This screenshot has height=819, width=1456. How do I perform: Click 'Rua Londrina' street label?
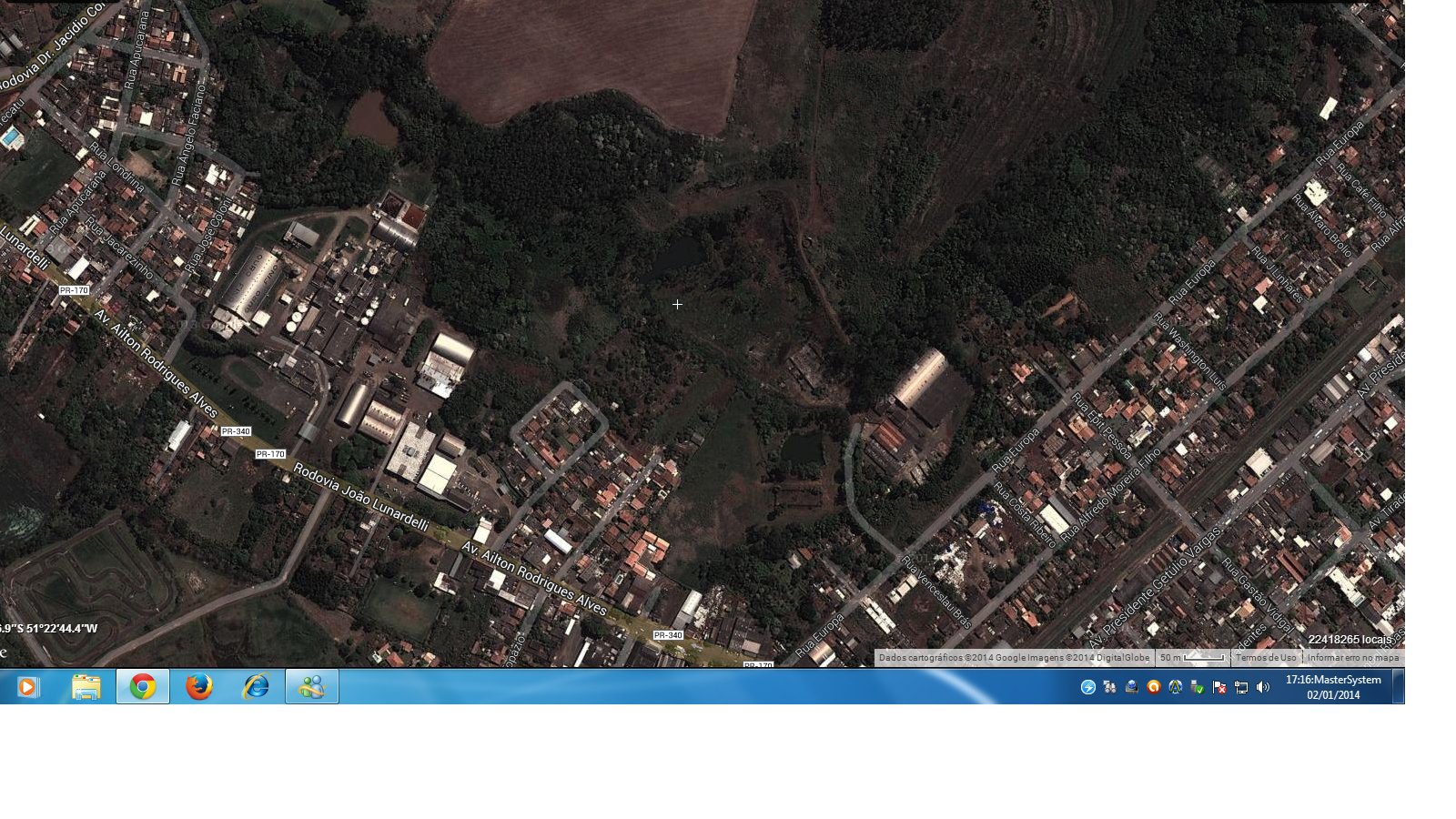[116, 167]
